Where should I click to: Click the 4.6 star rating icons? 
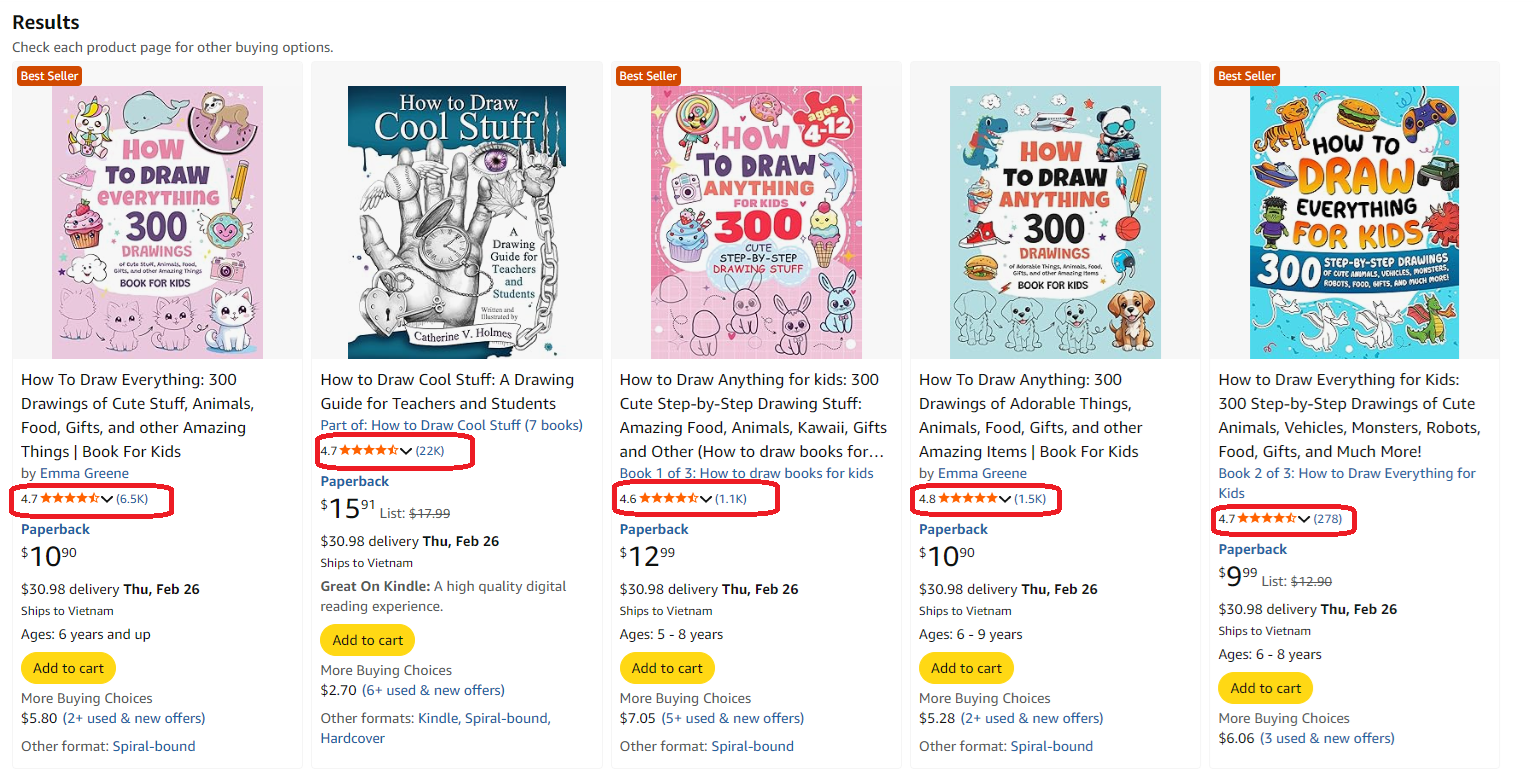[668, 498]
